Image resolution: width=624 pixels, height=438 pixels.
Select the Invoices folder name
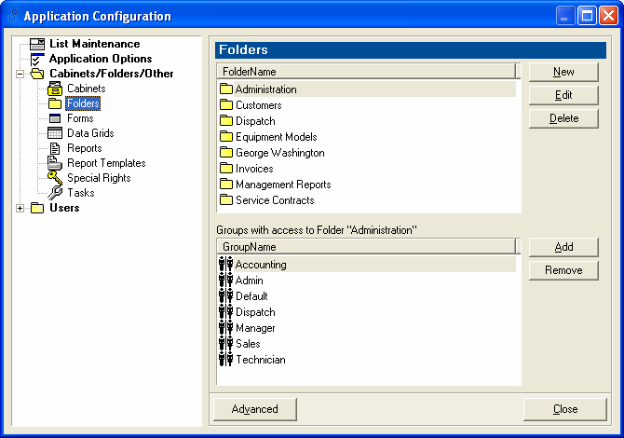point(254,169)
